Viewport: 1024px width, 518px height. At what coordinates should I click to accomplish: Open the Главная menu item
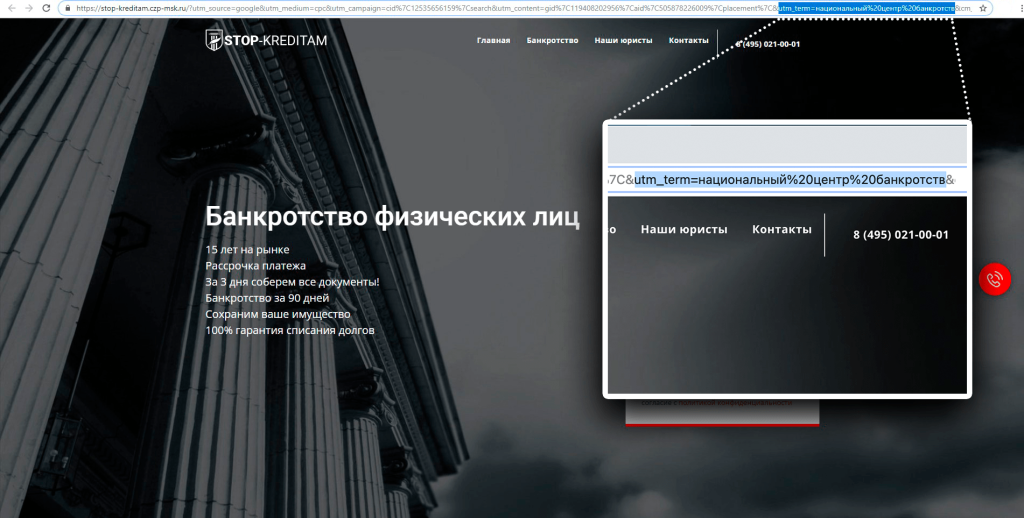(493, 40)
